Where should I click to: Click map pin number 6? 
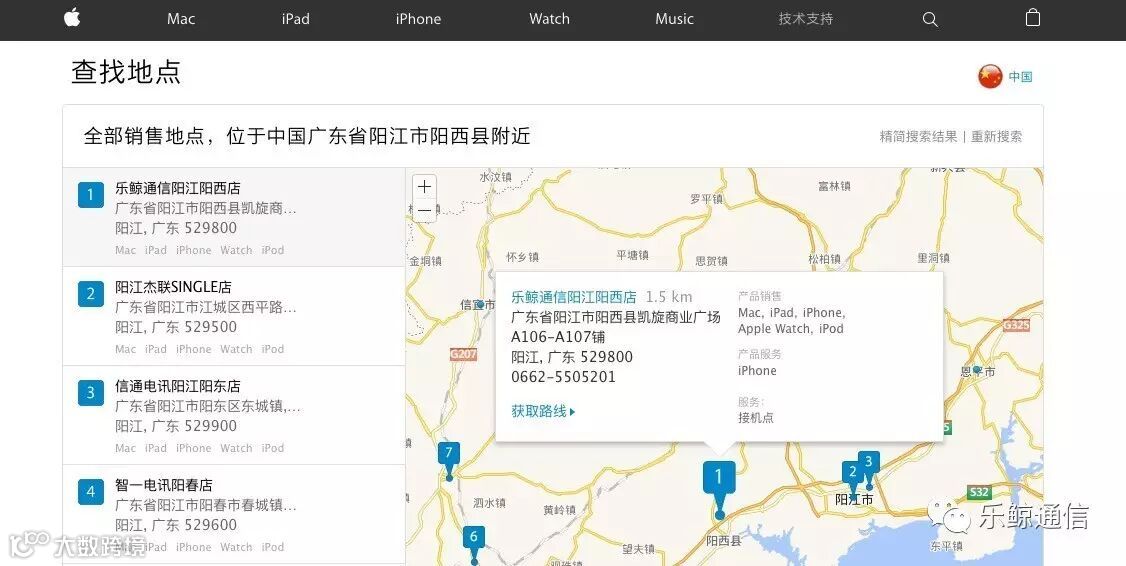point(473,541)
